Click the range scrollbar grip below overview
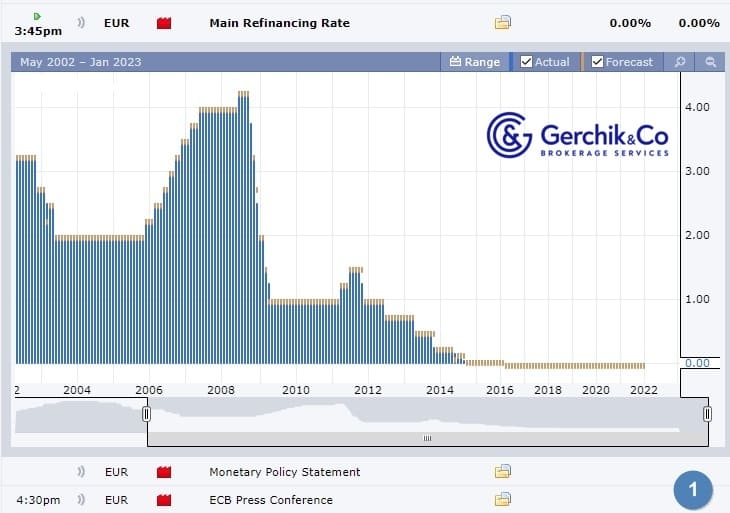This screenshot has width=730, height=513. (427, 438)
